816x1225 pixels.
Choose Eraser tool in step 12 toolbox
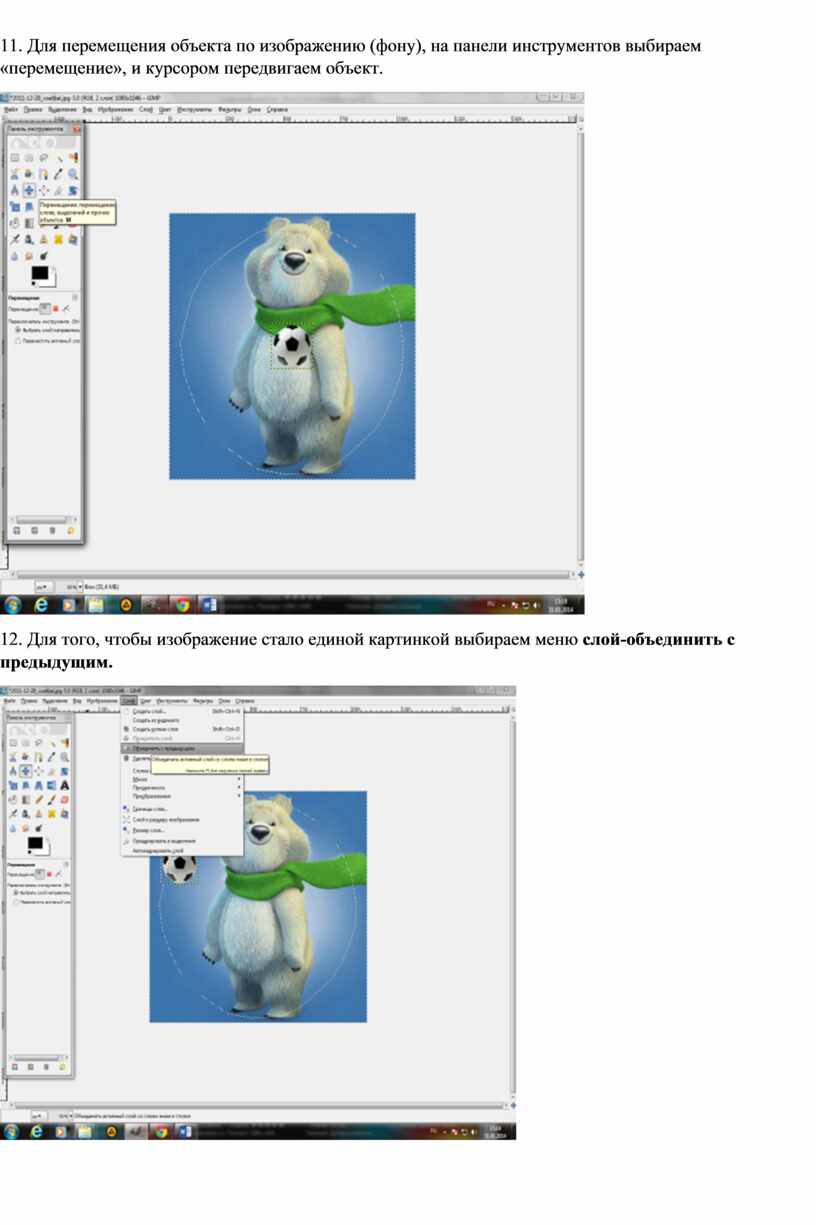[64, 800]
